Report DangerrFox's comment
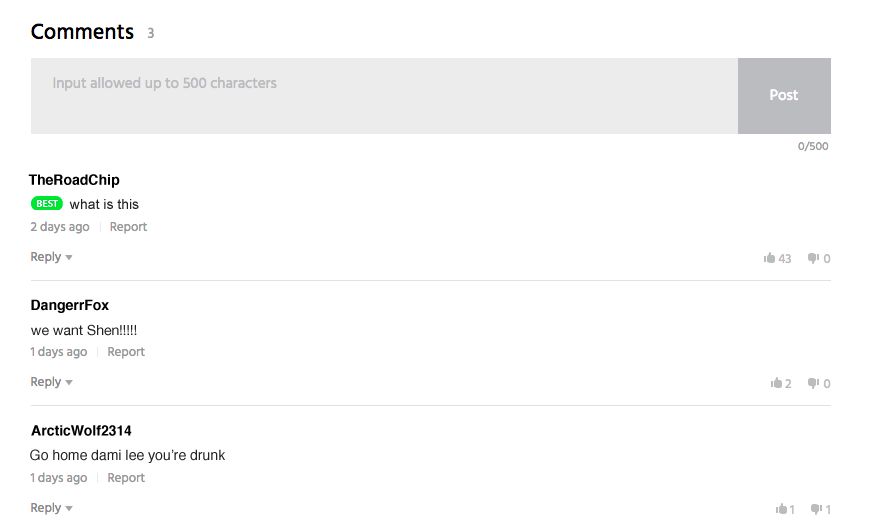Viewport: 869px width, 527px height. [x=126, y=352]
